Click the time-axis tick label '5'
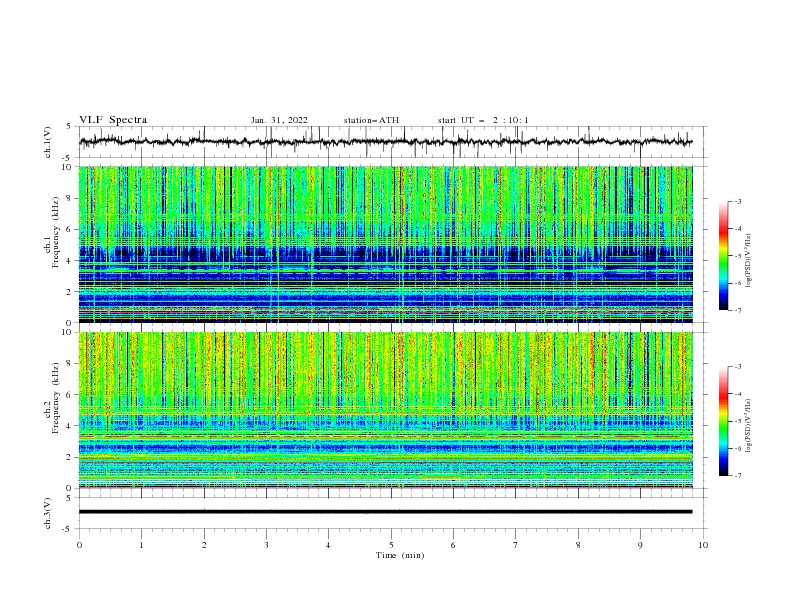 click(x=391, y=545)
